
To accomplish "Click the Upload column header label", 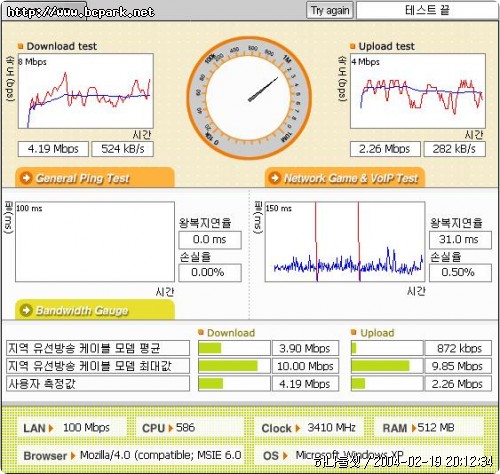I will click(x=377, y=333).
